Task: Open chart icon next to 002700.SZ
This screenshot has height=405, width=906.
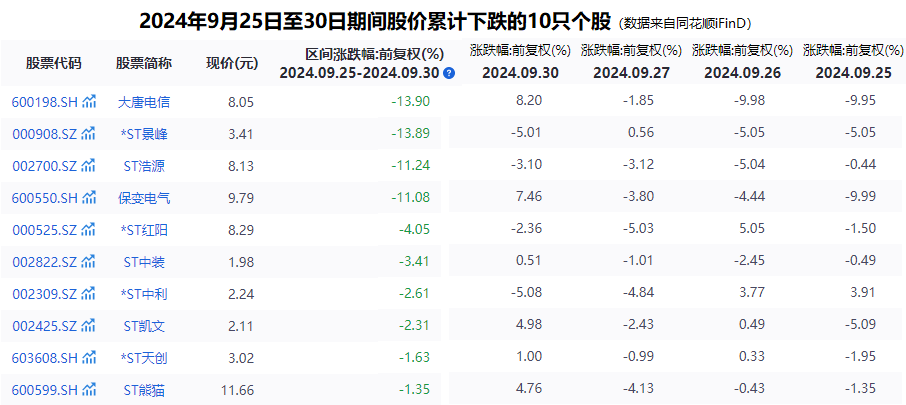Action: click(x=88, y=166)
